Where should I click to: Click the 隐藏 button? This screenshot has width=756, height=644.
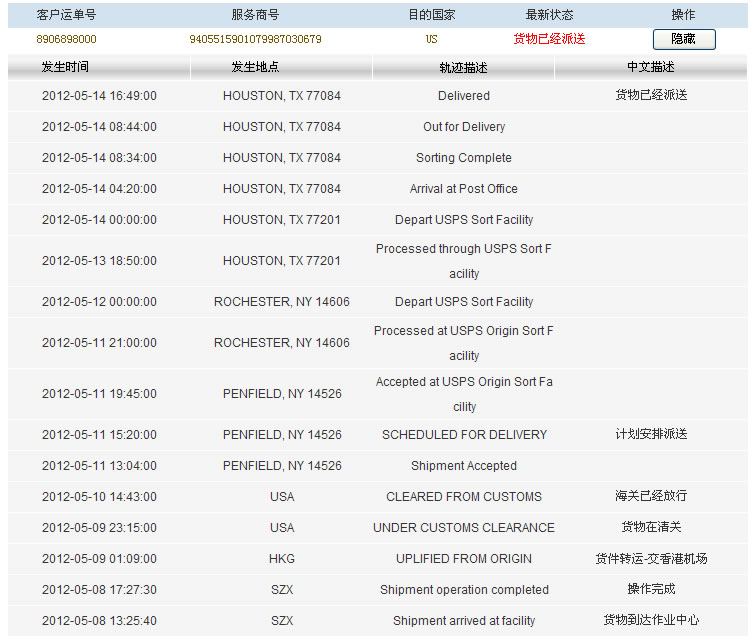coord(684,39)
